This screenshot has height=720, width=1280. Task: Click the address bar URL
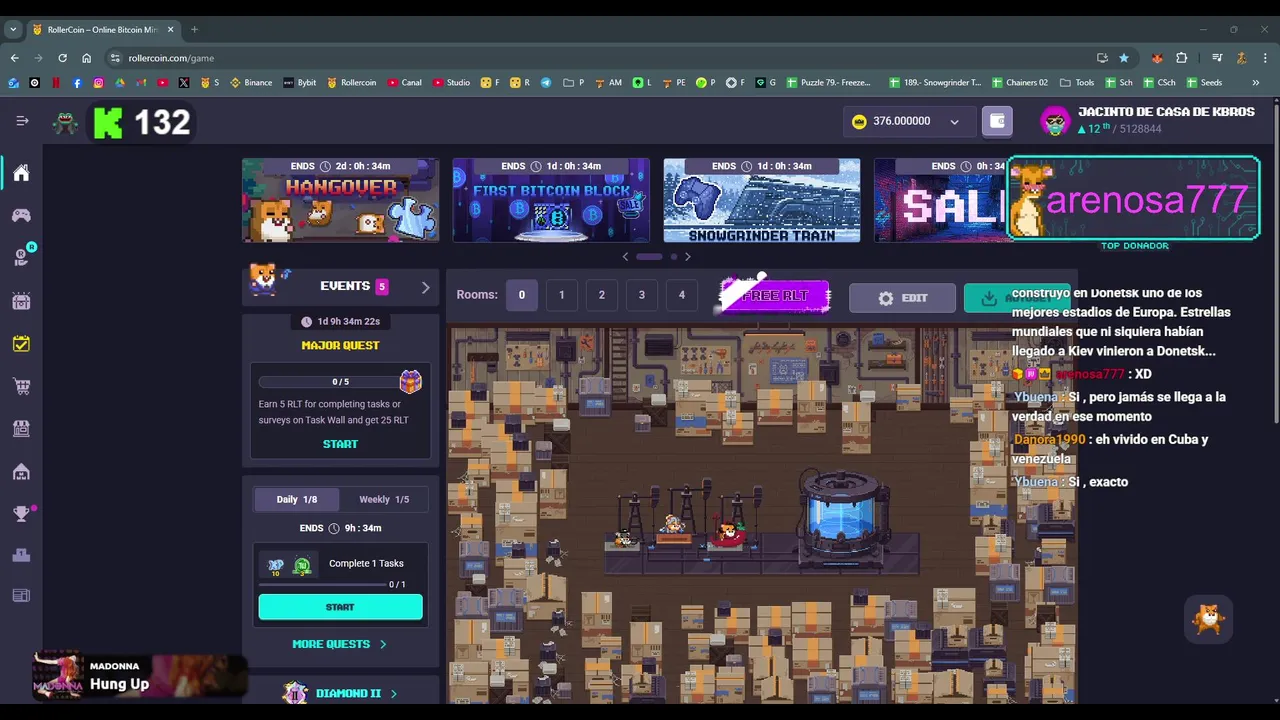[171, 58]
